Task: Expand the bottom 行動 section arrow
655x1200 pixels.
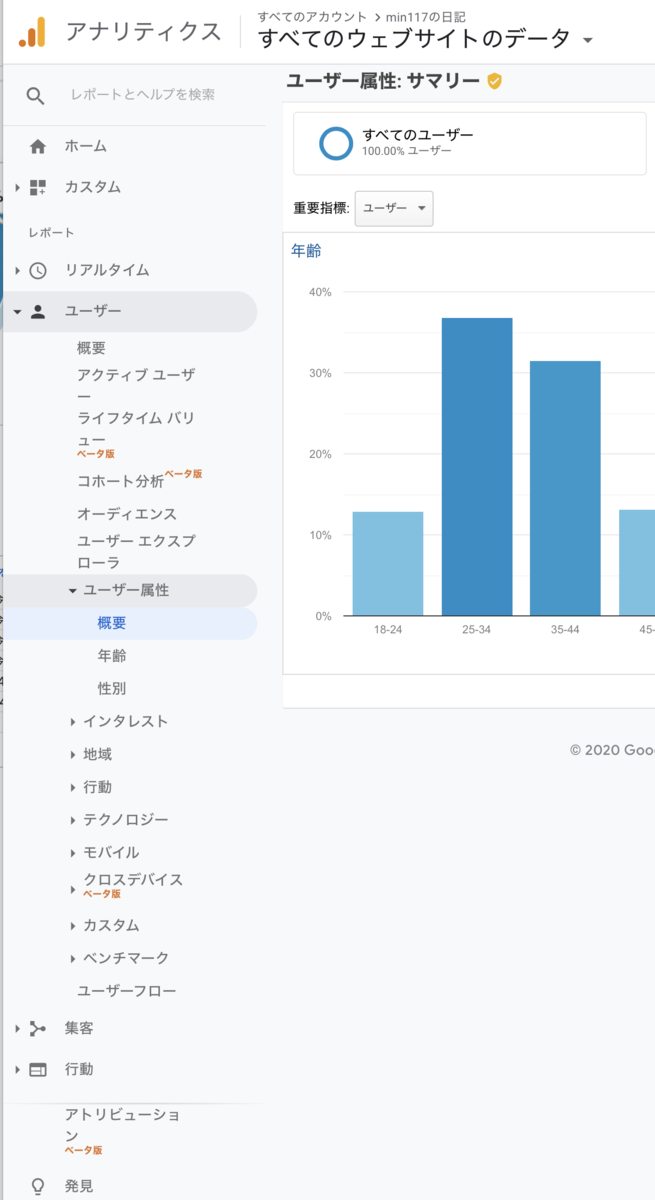Action: pyautogui.click(x=17, y=1069)
